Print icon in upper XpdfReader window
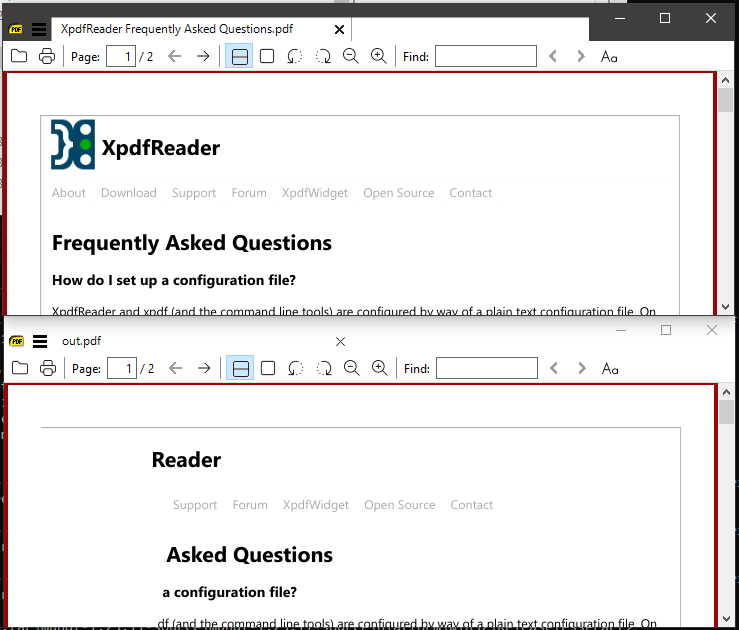 [x=47, y=56]
